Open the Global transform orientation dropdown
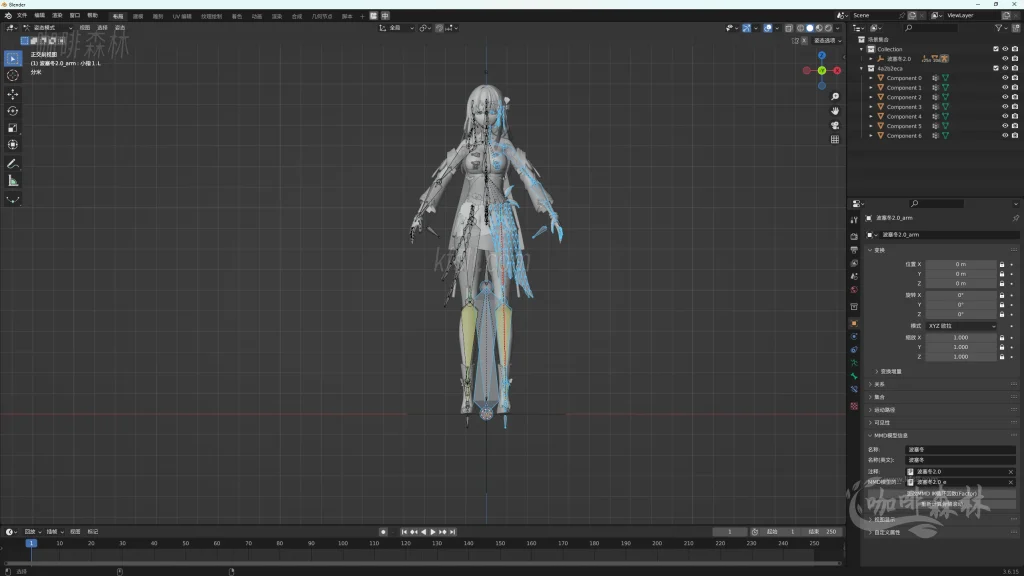This screenshot has width=1024, height=576. [x=396, y=28]
